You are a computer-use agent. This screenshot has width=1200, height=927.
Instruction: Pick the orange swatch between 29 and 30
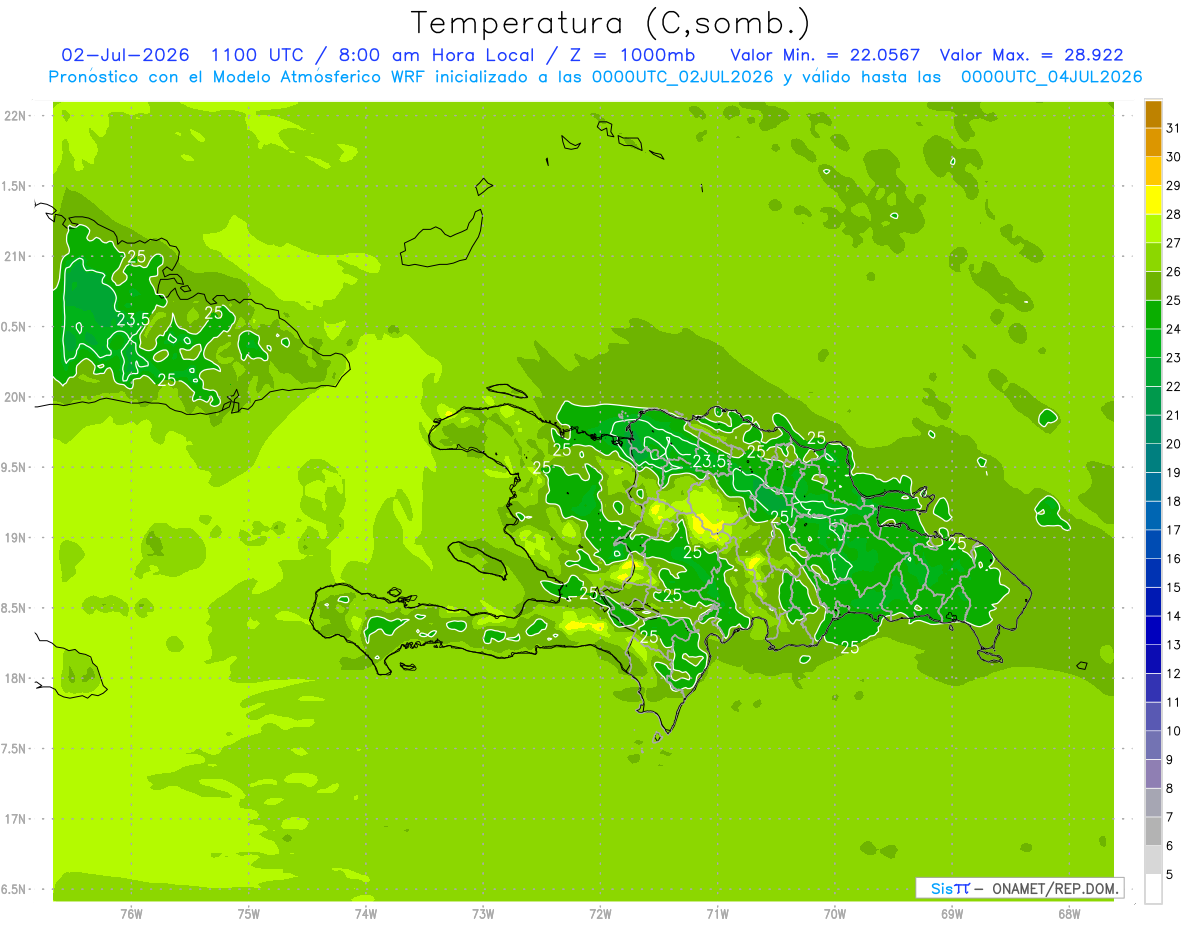point(1153,171)
